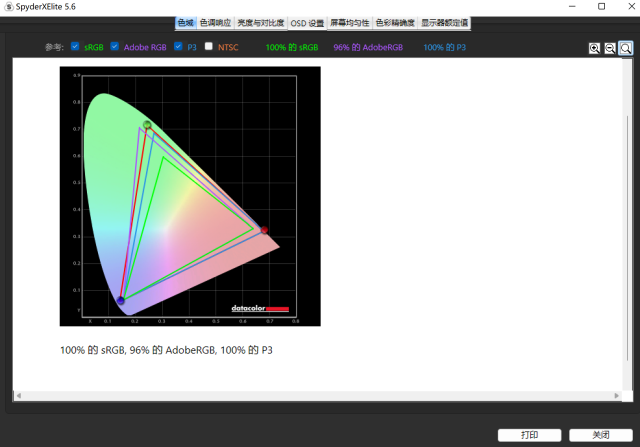Uncheck the sRGB reference checkbox
Viewport: 640px width, 447px height.
[75, 46]
